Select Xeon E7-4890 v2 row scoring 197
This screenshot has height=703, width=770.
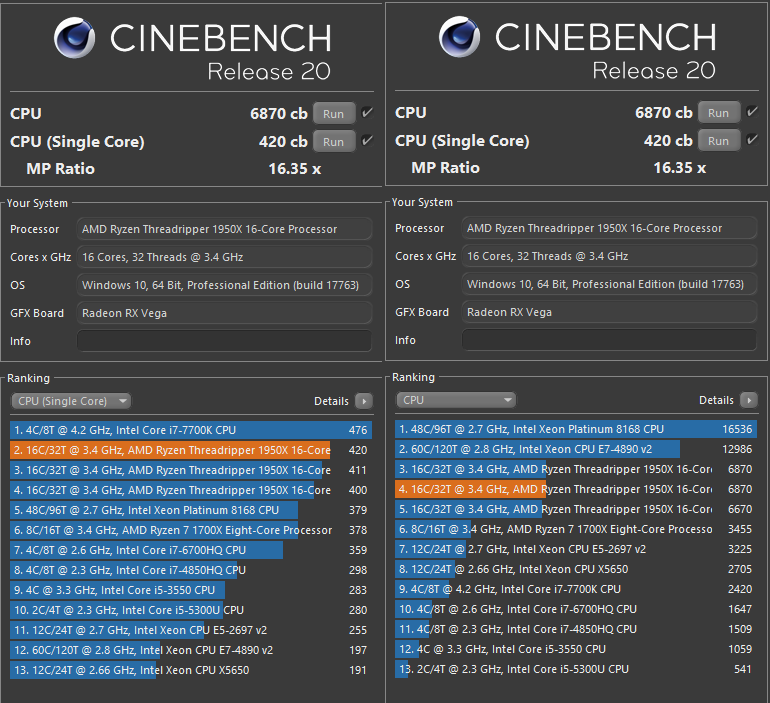point(191,650)
